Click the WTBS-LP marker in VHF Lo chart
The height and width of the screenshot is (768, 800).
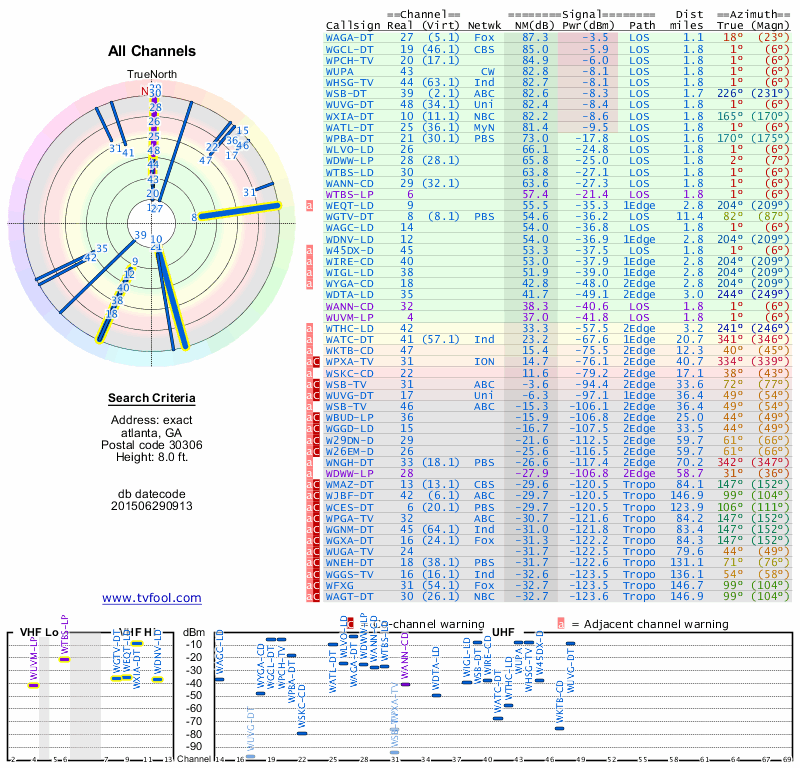(64, 659)
